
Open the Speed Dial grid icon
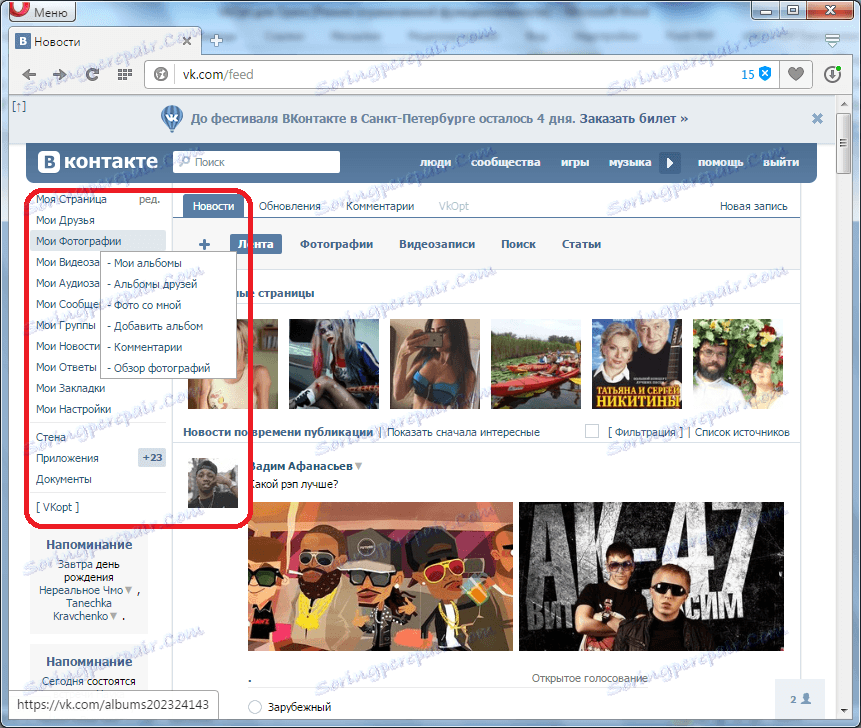click(125, 74)
